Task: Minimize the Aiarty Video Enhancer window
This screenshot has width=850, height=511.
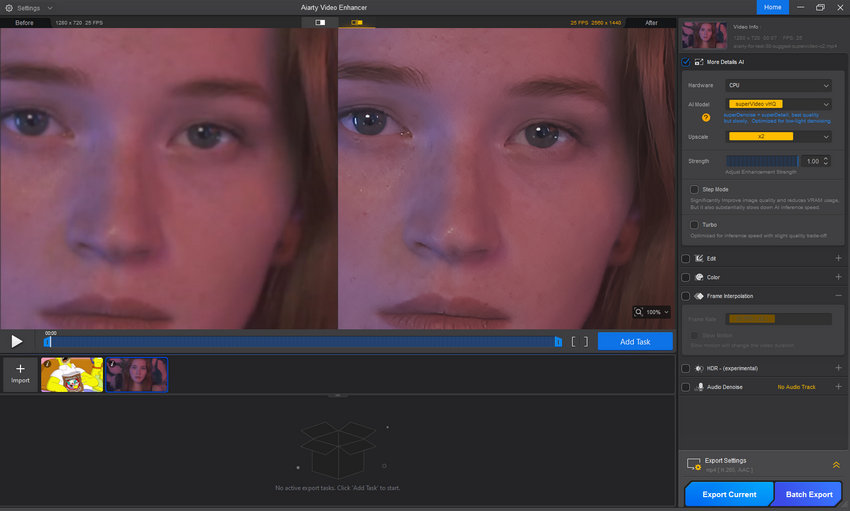Action: coord(800,7)
